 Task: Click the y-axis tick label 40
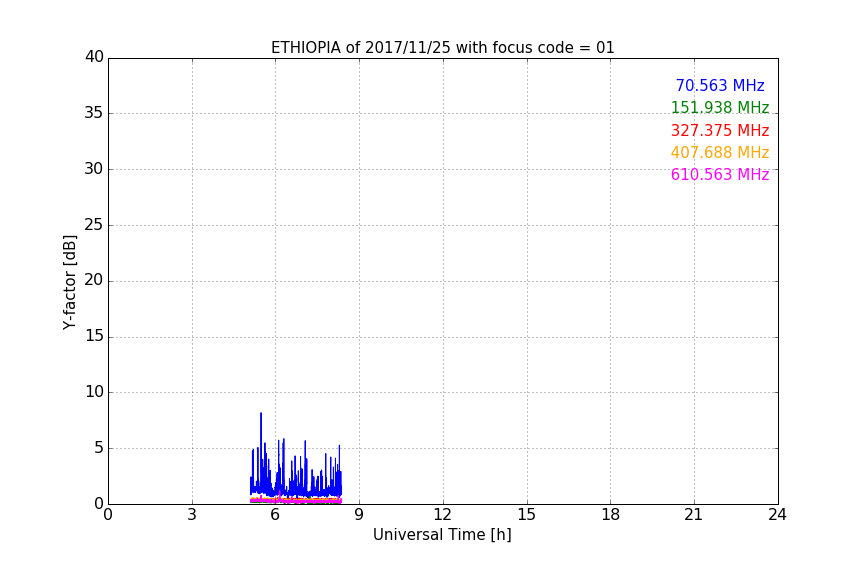pos(94,57)
